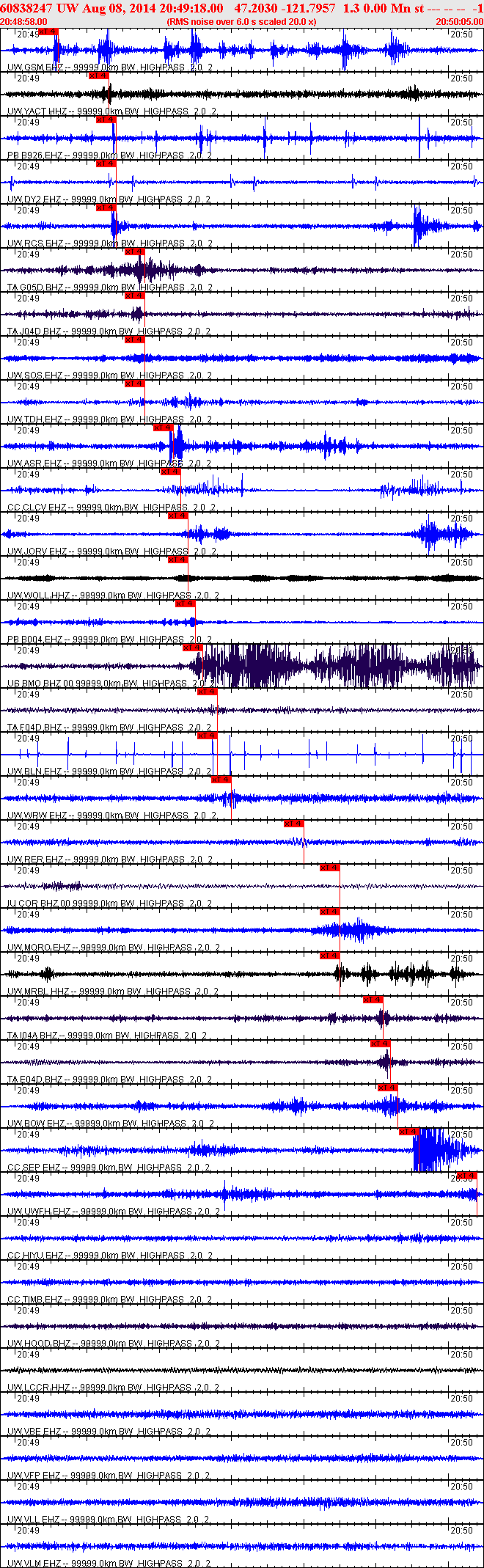484x1568 pixels.
Task: Click the red pick marker on the BOW trace
Action: pyautogui.click(x=387, y=1088)
